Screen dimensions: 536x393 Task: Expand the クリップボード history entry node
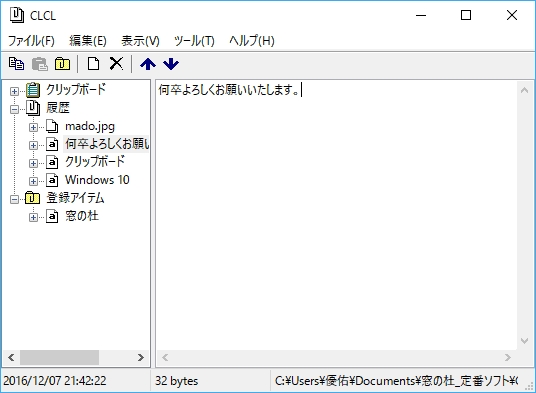(33, 163)
